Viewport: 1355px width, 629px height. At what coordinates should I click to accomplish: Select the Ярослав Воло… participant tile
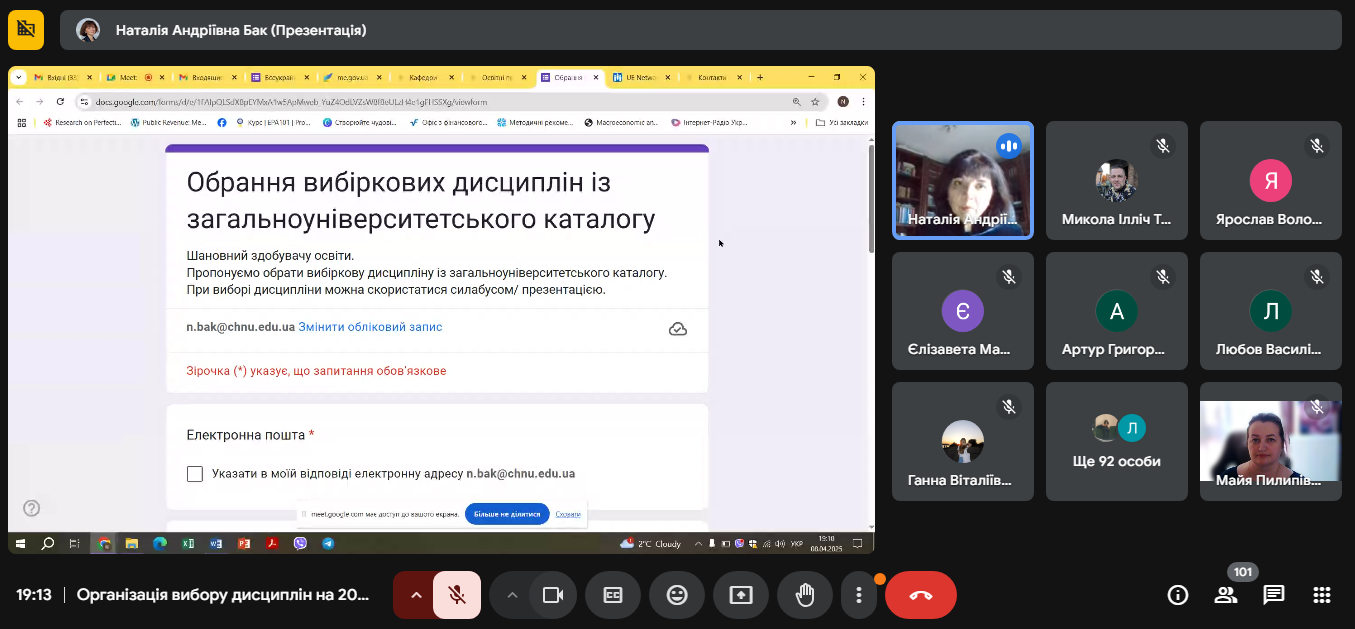coord(1271,180)
